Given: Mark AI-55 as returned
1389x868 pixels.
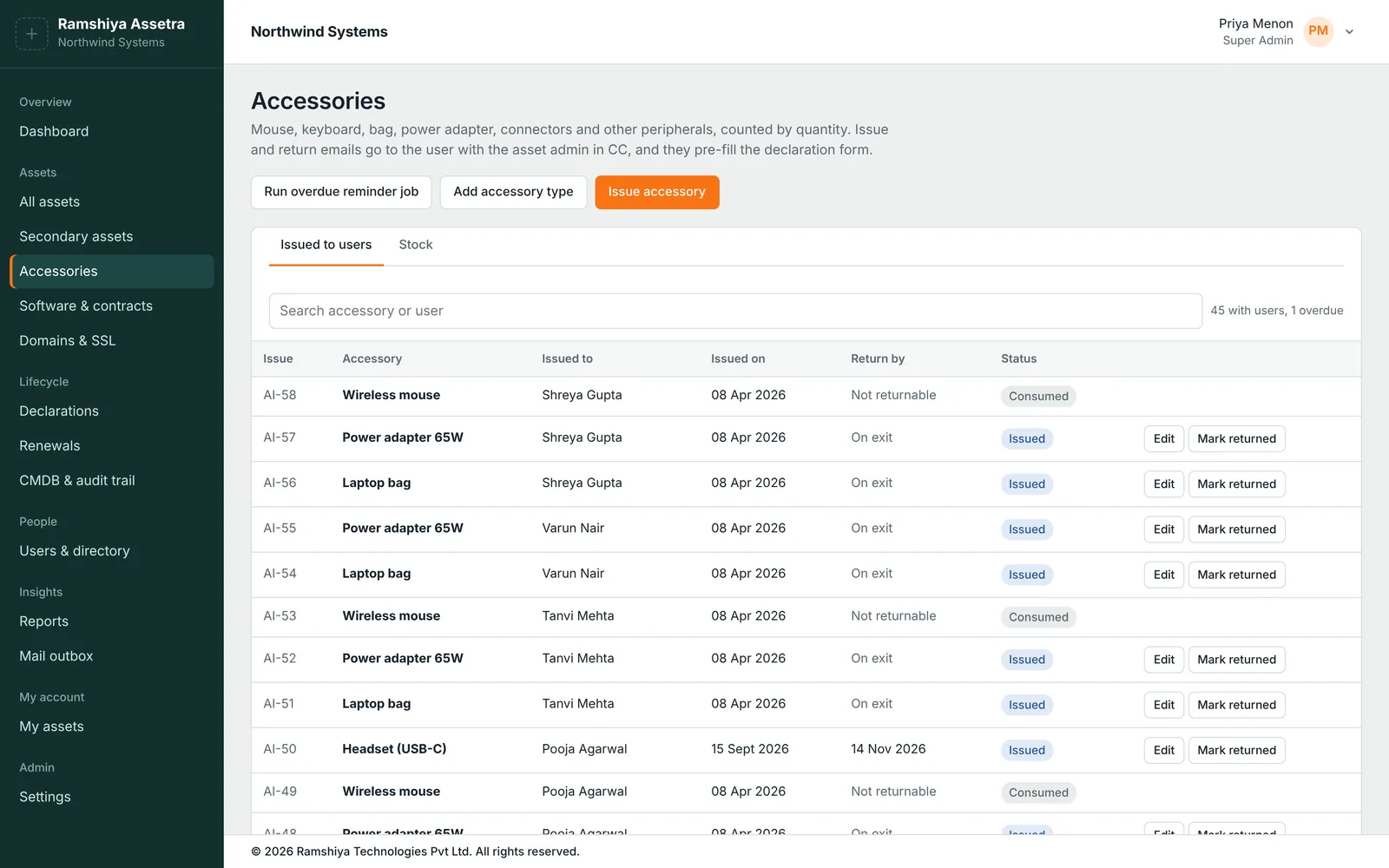Looking at the screenshot, I should (1236, 529).
